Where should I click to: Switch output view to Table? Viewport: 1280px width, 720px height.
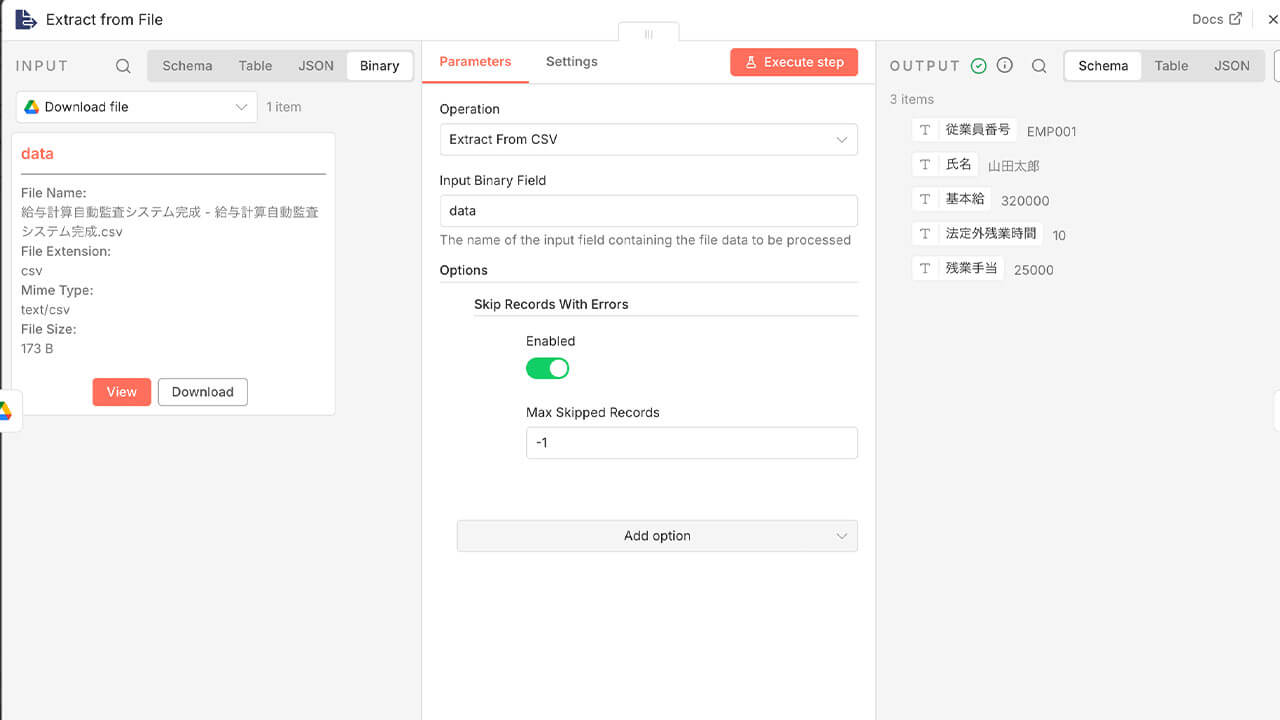coord(1171,66)
